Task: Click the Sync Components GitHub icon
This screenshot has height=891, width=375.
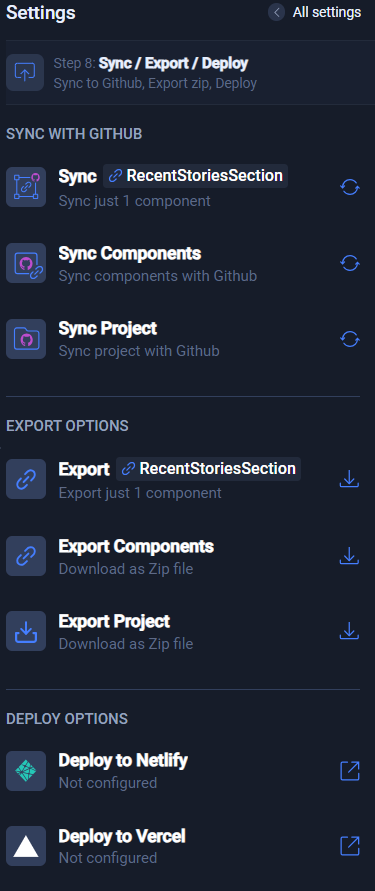Action: click(x=26, y=263)
